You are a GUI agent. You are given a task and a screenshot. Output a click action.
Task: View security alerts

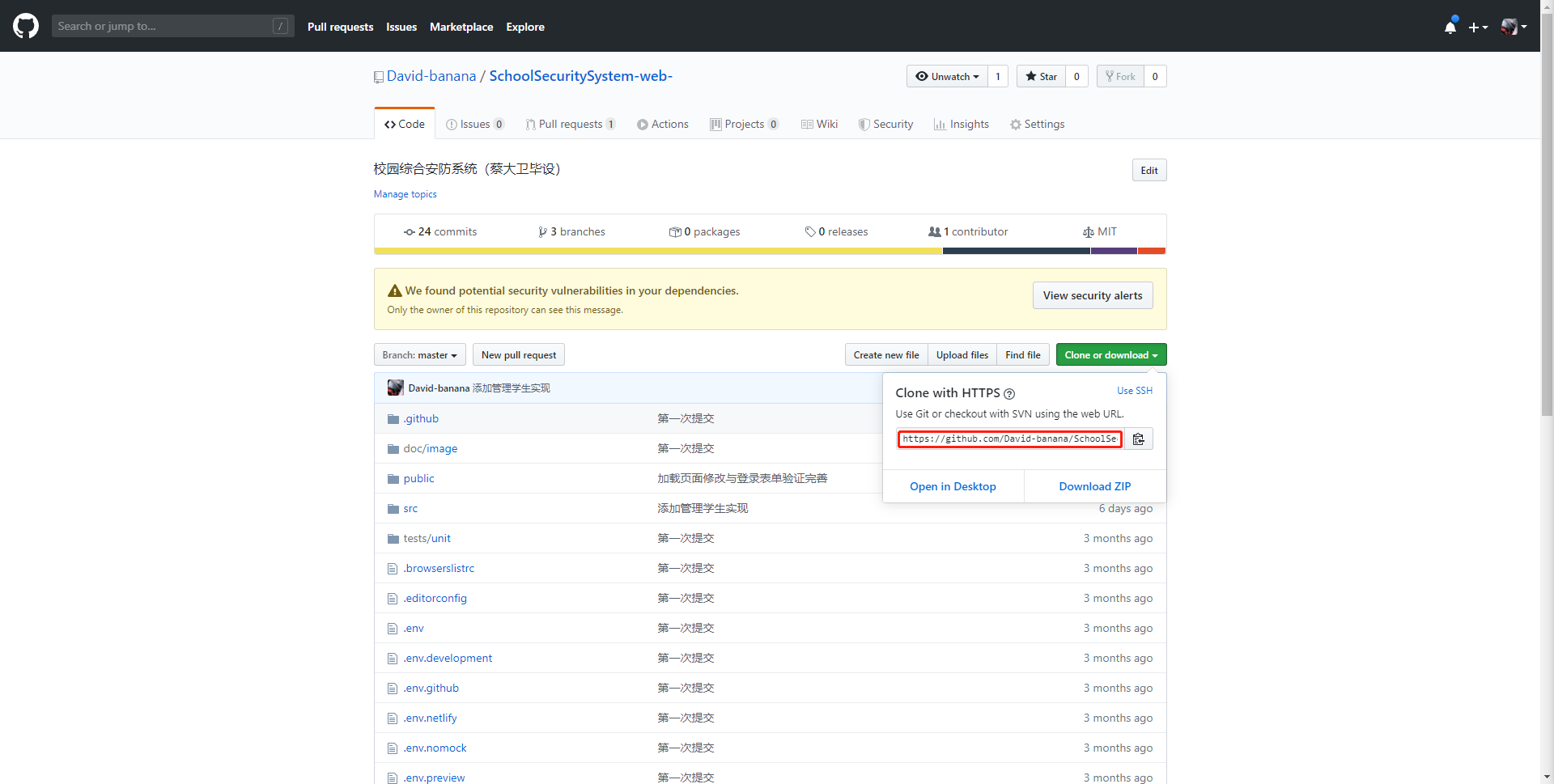1093,295
